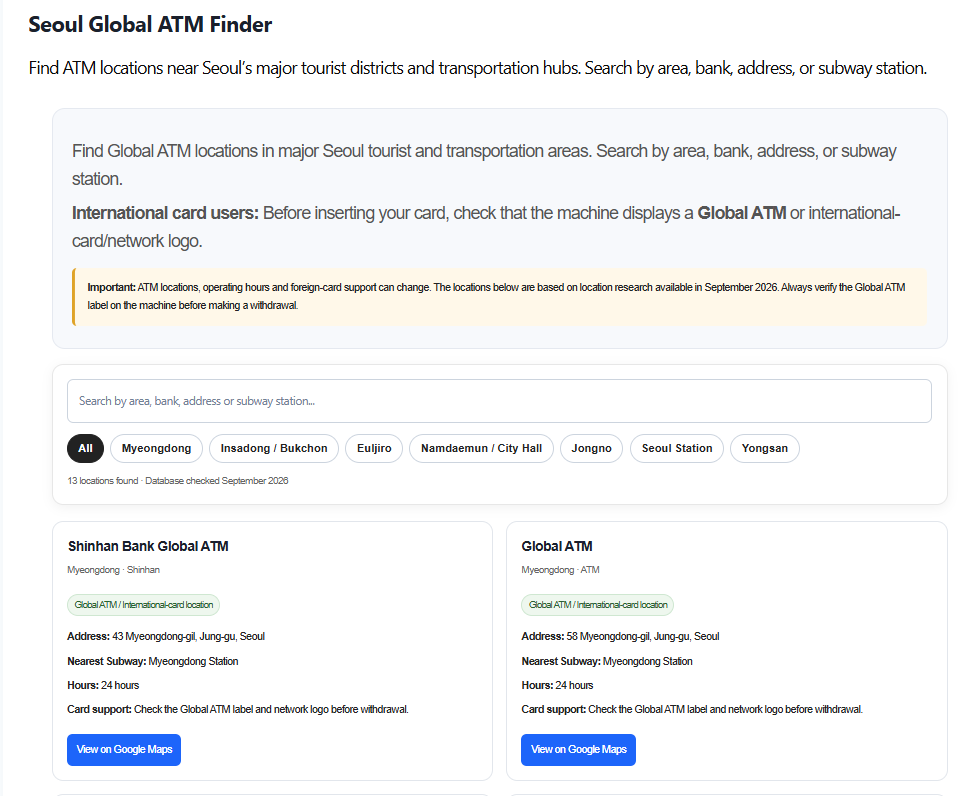Filter locations by Myeongdong
The height and width of the screenshot is (796, 972).
pyautogui.click(x=156, y=448)
